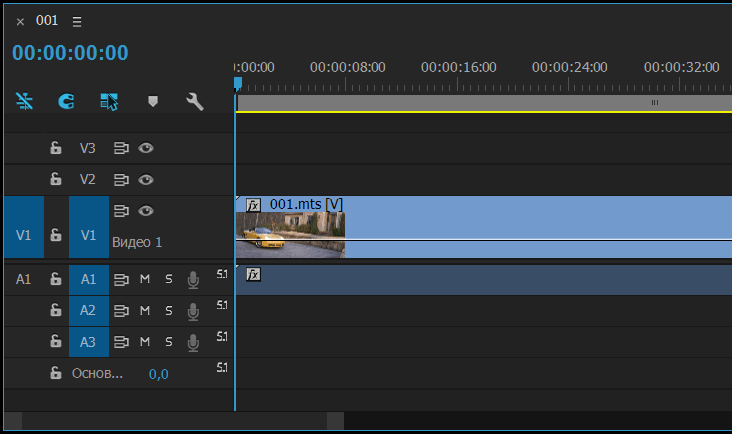The height and width of the screenshot is (434, 732).
Task: Add a marker with marker icon
Action: [153, 101]
